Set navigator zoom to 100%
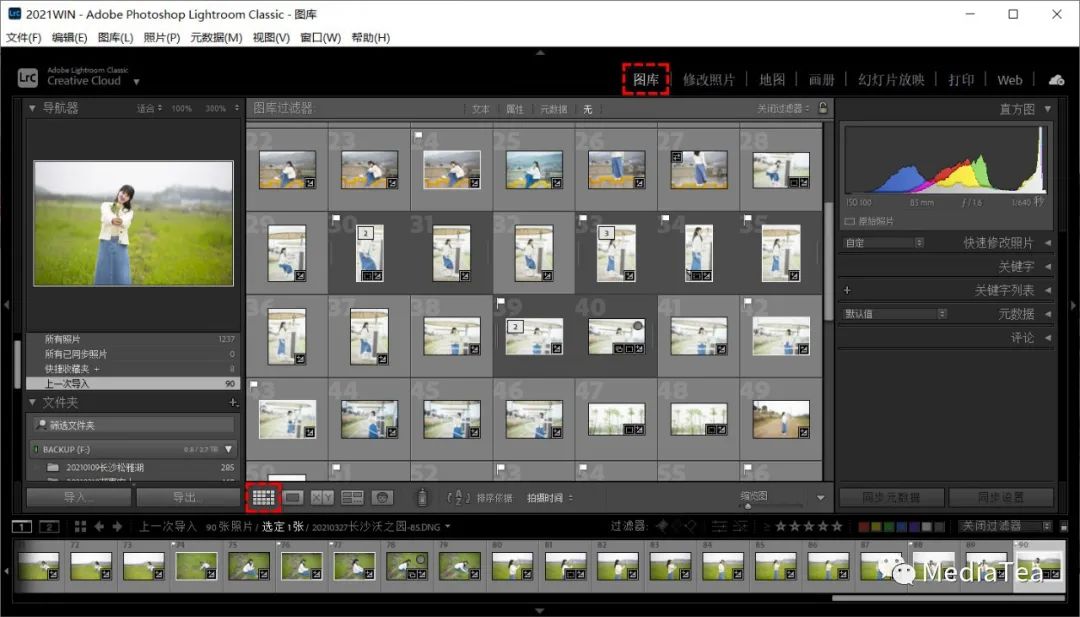Screen dimensions: 1080x617 coord(182,108)
